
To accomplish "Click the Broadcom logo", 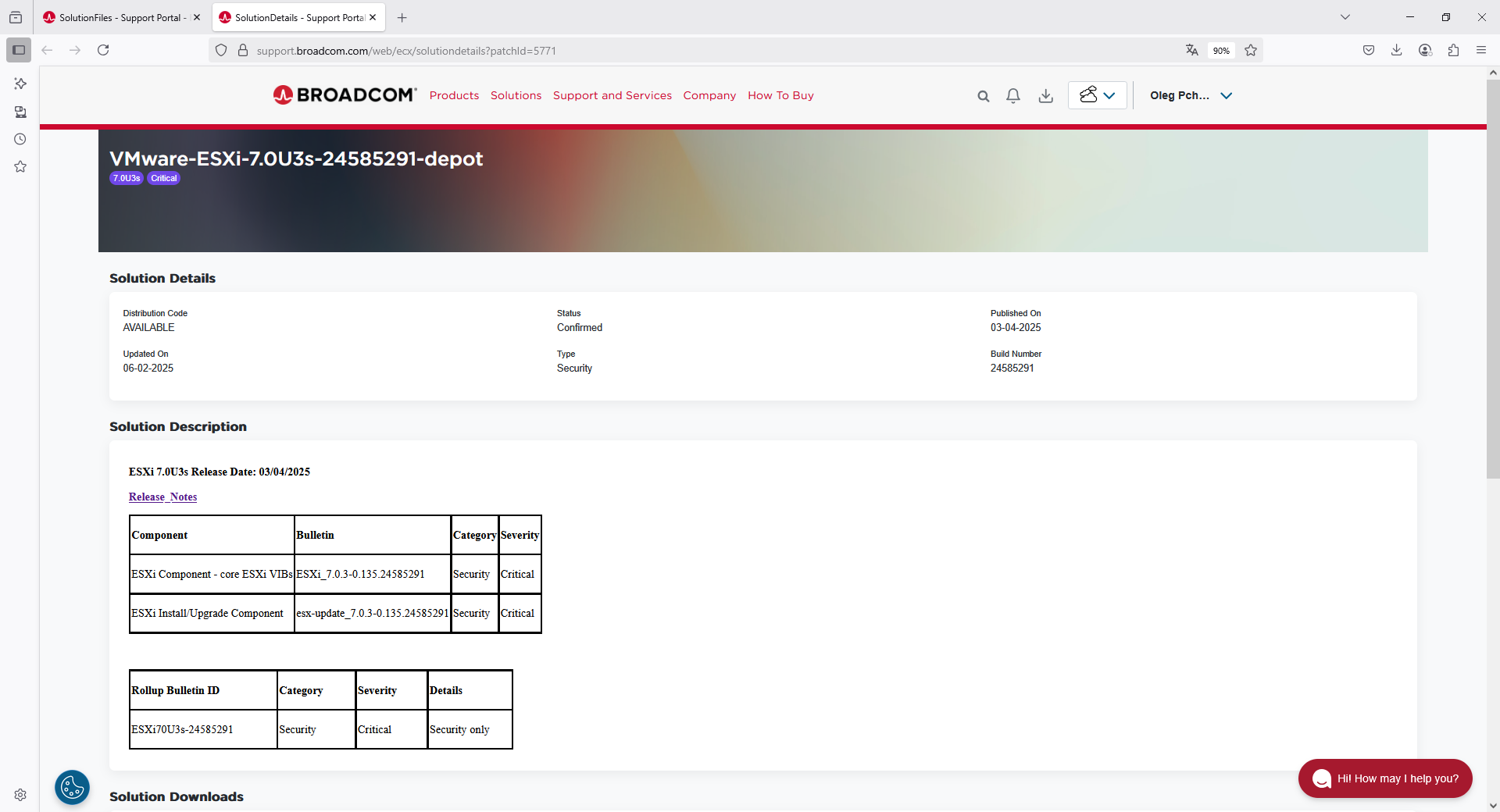I will tap(345, 95).
